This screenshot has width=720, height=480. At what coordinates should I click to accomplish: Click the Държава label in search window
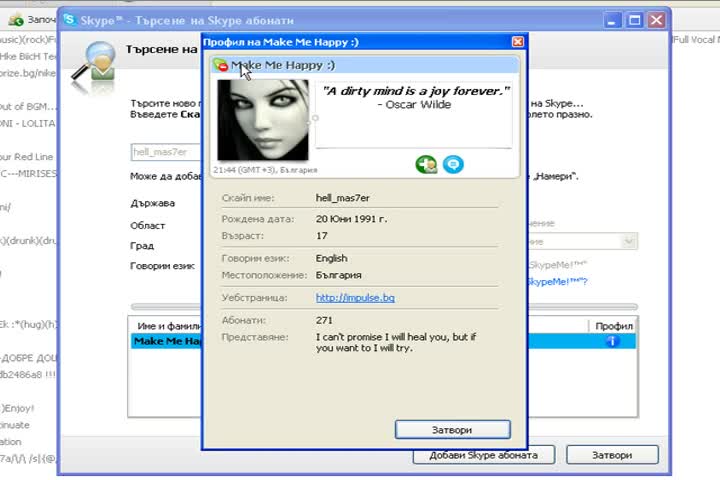[152, 203]
